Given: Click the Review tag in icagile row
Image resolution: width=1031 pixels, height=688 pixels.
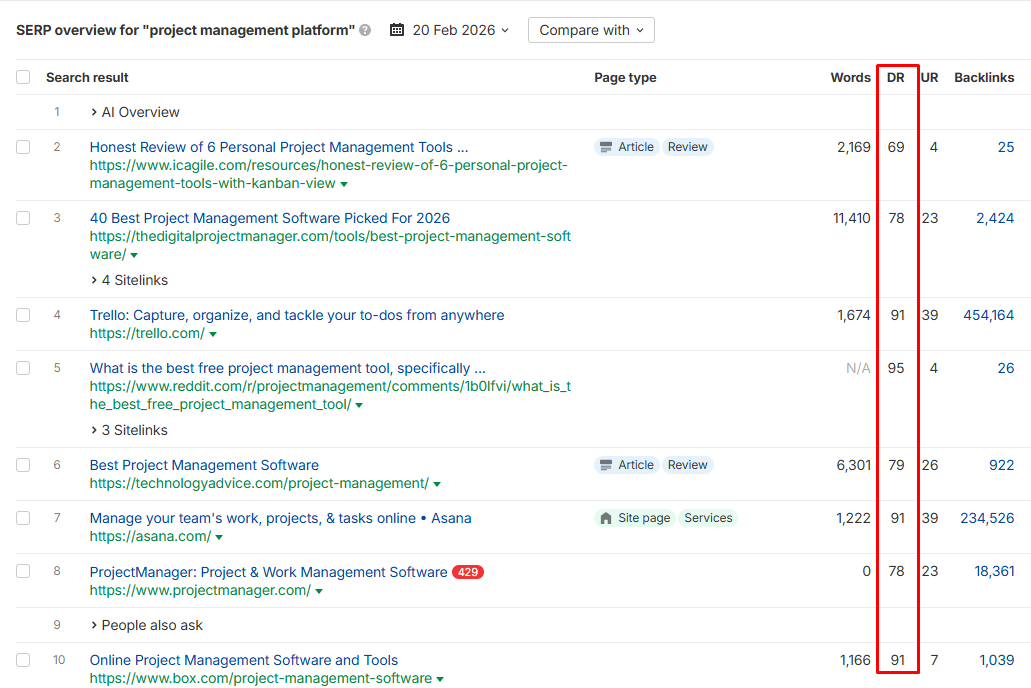Looking at the screenshot, I should (687, 147).
